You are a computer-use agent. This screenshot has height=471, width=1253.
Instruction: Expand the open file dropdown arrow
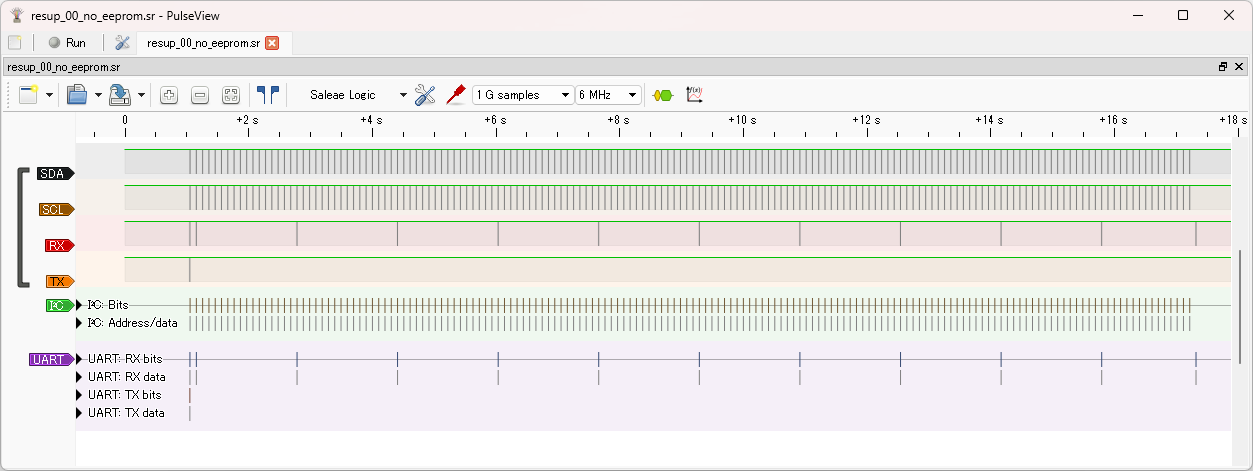pyautogui.click(x=98, y=95)
